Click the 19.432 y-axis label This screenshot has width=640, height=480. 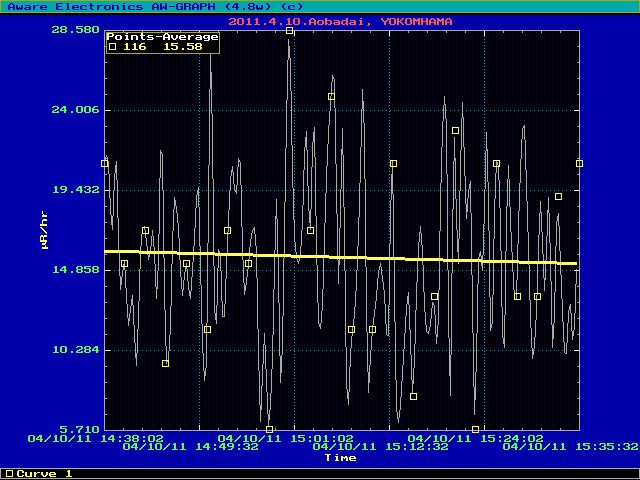[x=75, y=189]
